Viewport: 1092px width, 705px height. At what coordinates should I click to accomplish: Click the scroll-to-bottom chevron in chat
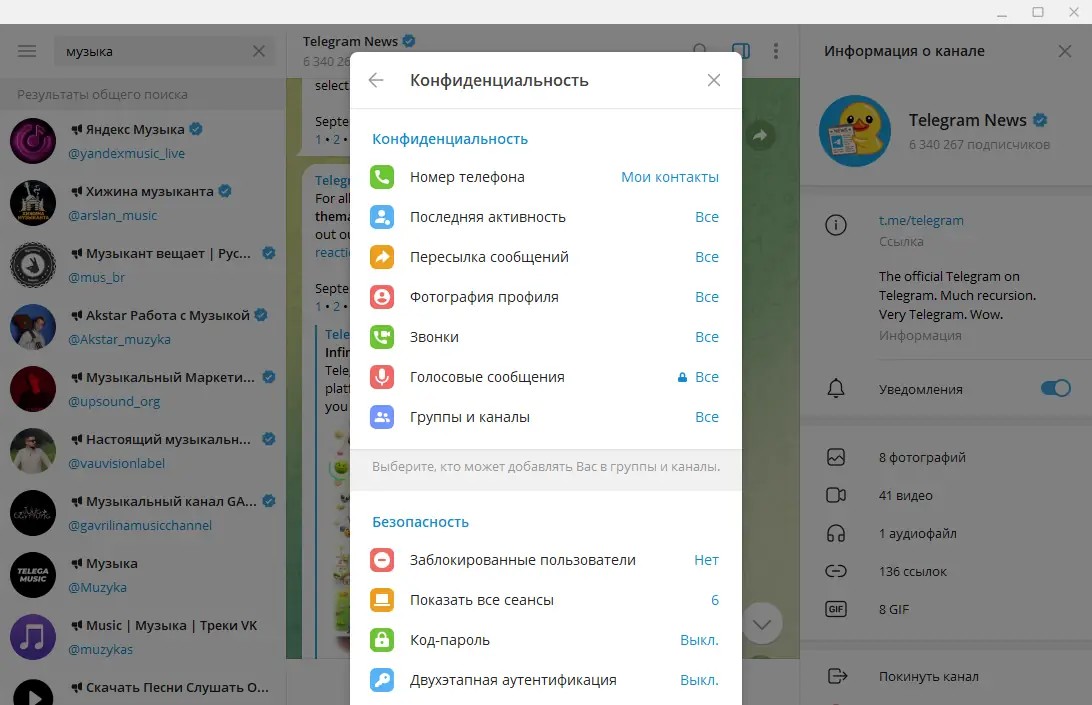click(x=762, y=623)
